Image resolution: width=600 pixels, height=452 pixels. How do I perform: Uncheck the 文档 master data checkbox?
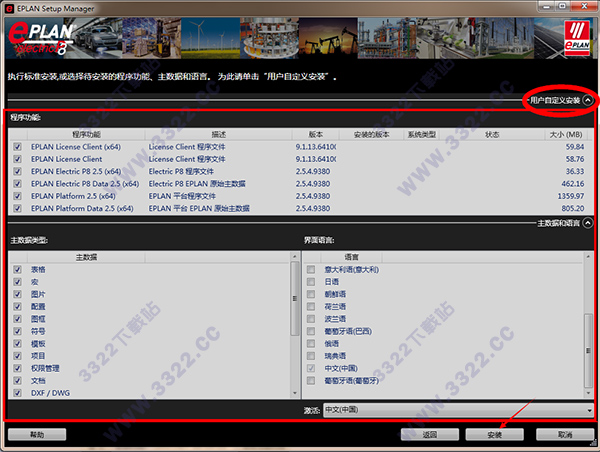(17, 380)
